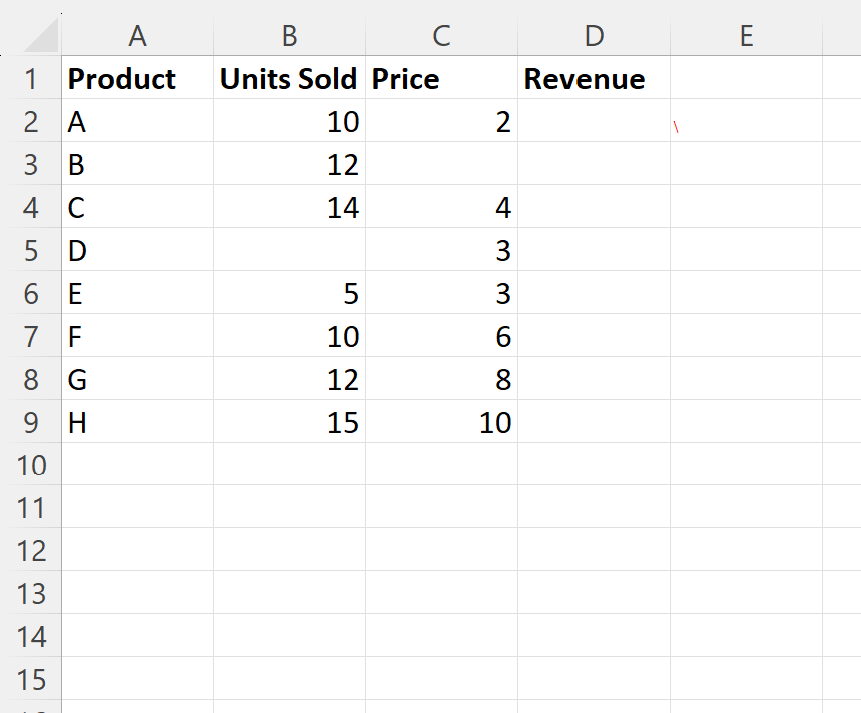Select column E header

746,36
